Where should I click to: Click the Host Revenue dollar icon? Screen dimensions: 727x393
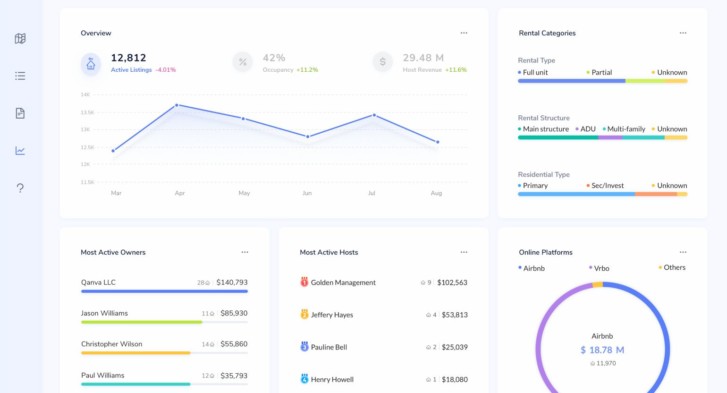tap(383, 62)
